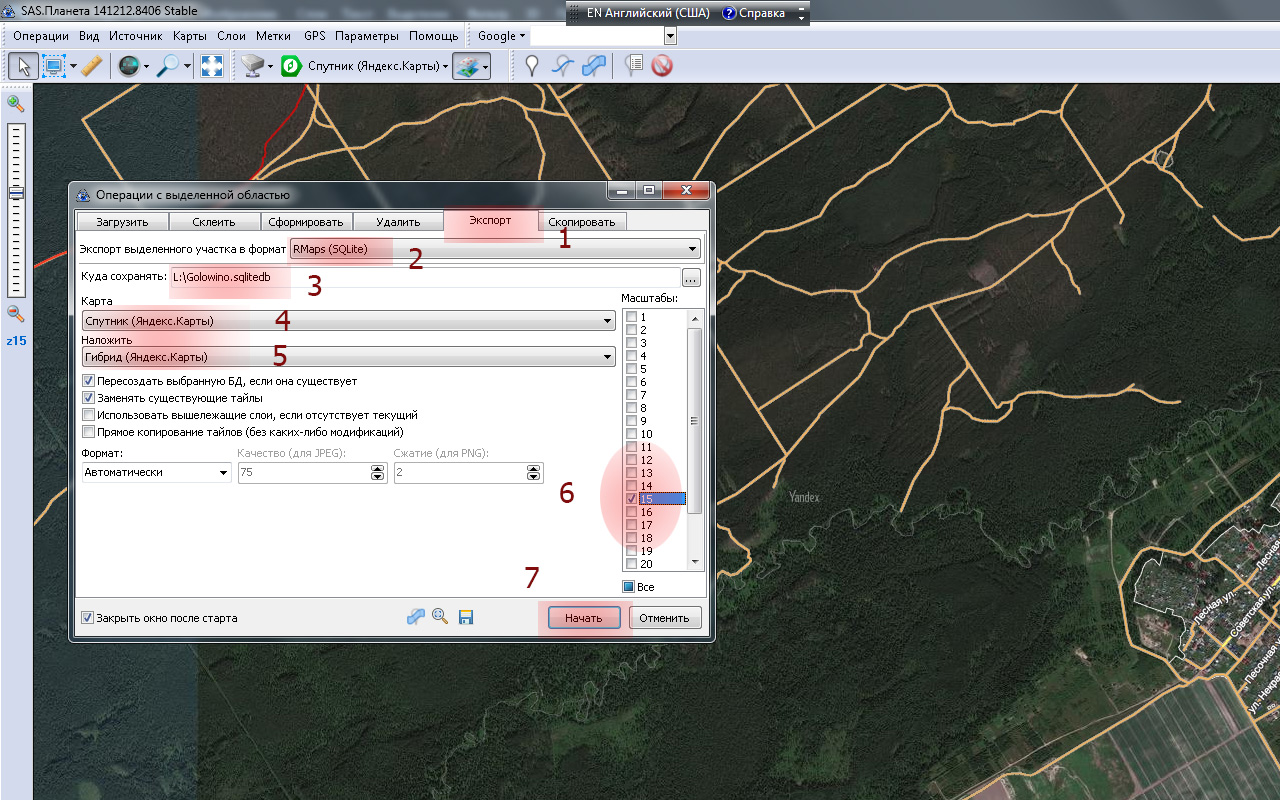
Task: Open the Помощь menu
Action: point(433,36)
